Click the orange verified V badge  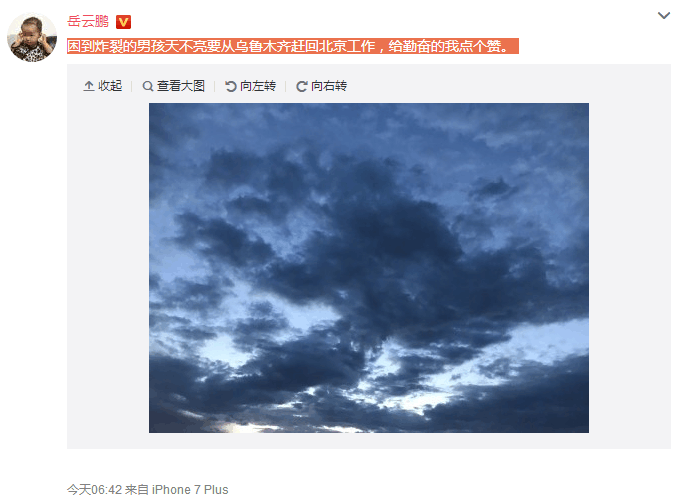123,22
